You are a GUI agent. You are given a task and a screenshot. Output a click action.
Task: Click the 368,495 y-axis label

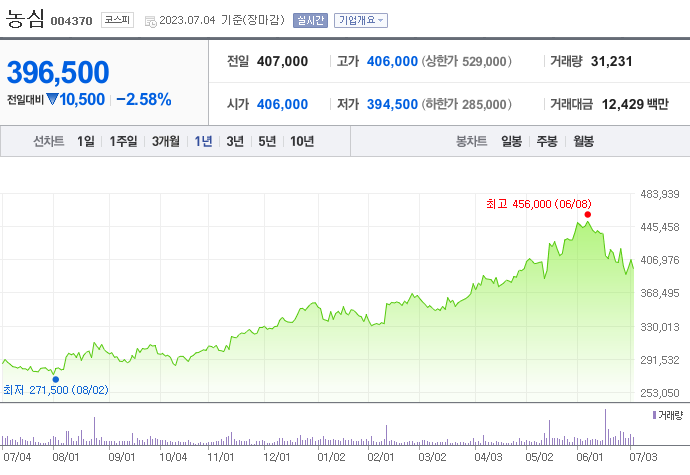click(660, 293)
